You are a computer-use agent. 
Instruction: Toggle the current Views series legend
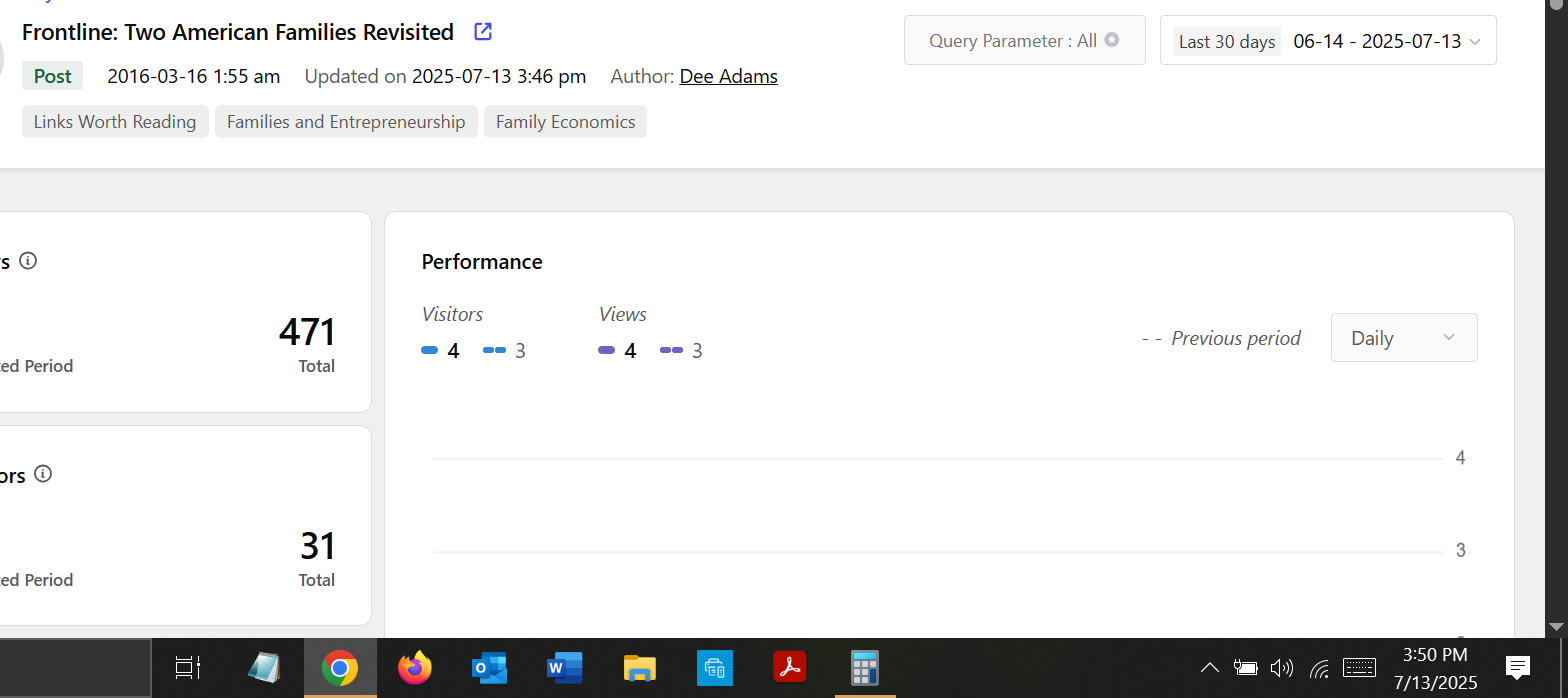616,351
